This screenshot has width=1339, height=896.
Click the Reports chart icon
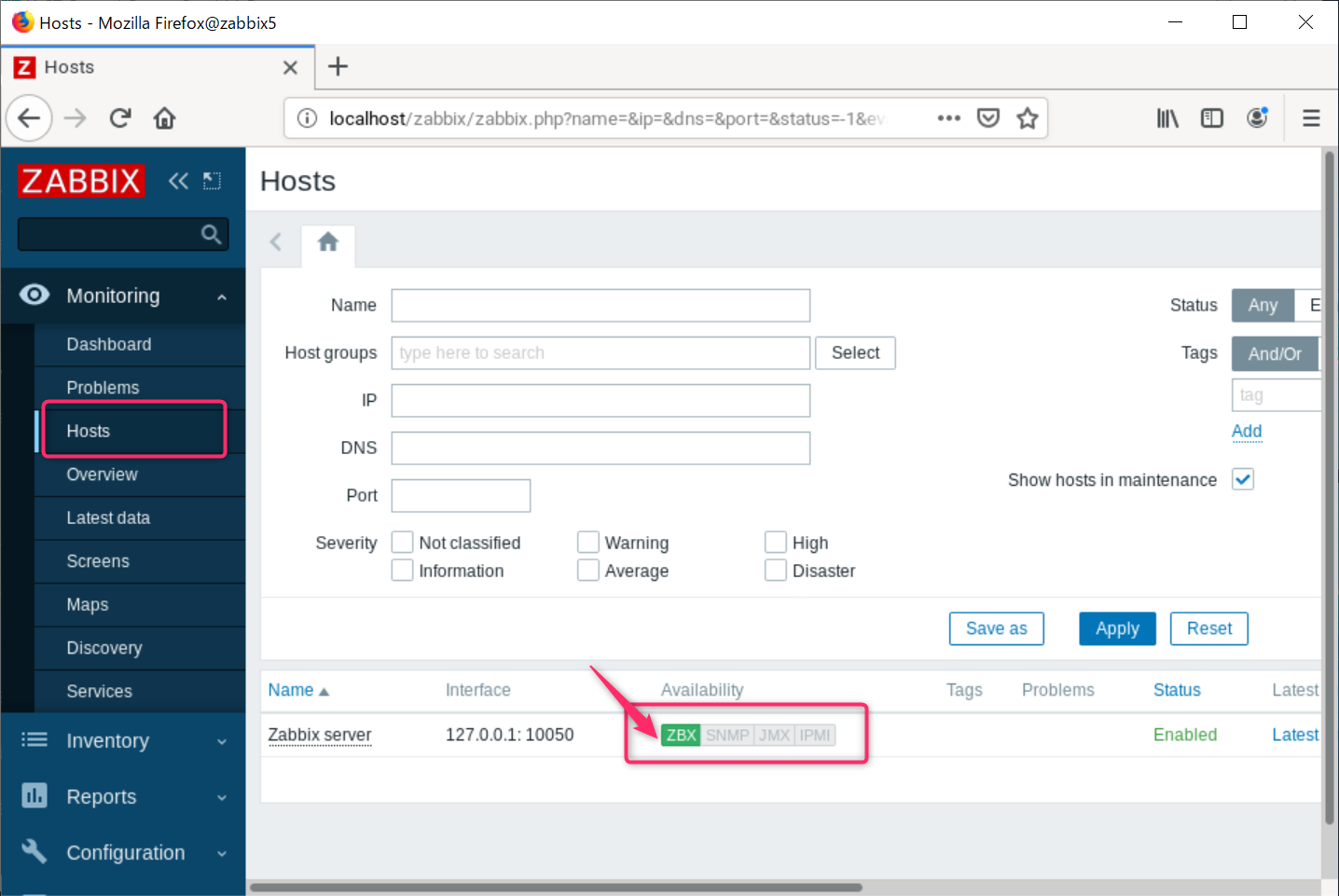tap(35, 796)
